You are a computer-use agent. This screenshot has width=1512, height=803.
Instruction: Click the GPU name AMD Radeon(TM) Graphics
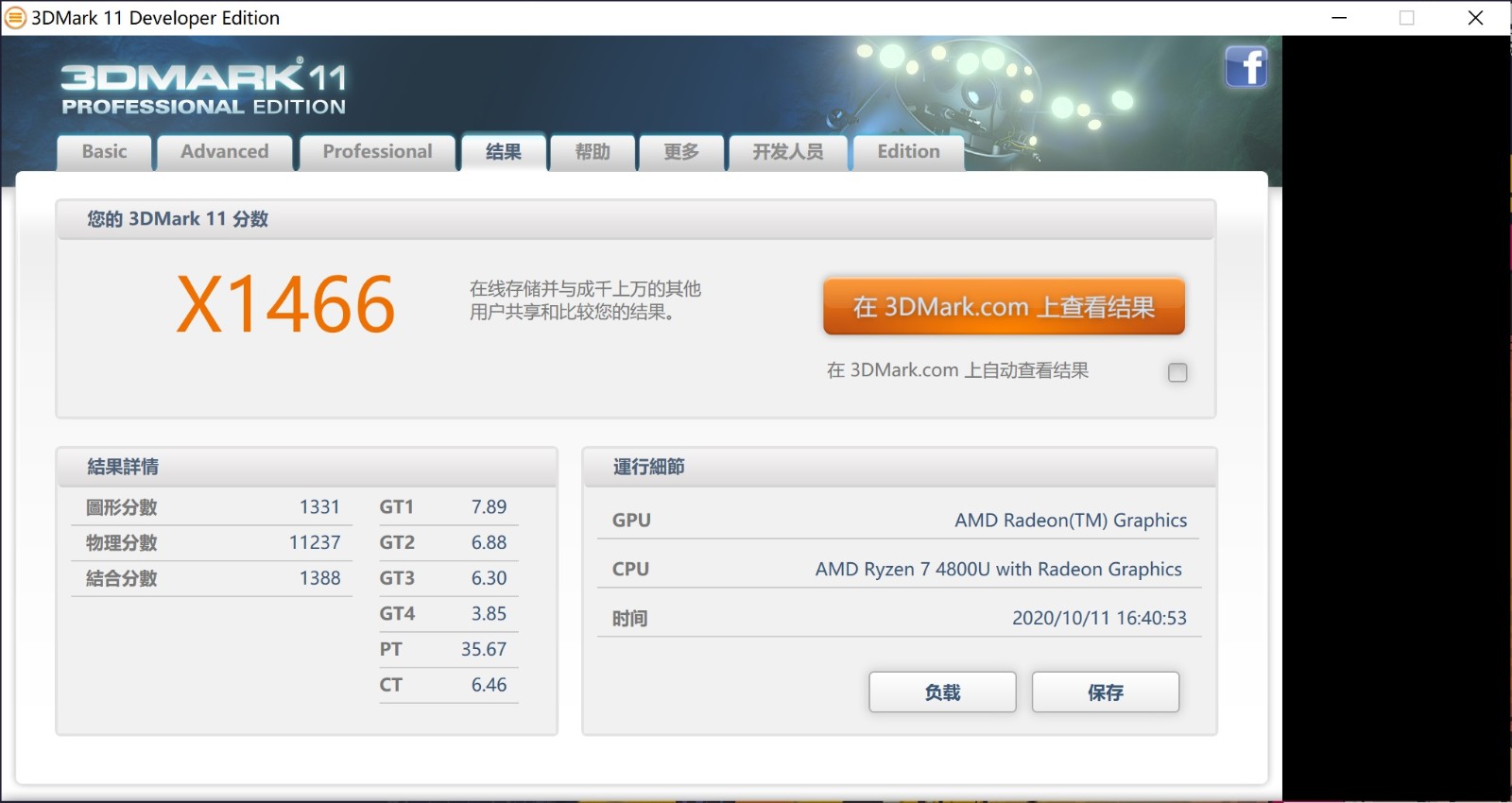tap(1071, 521)
